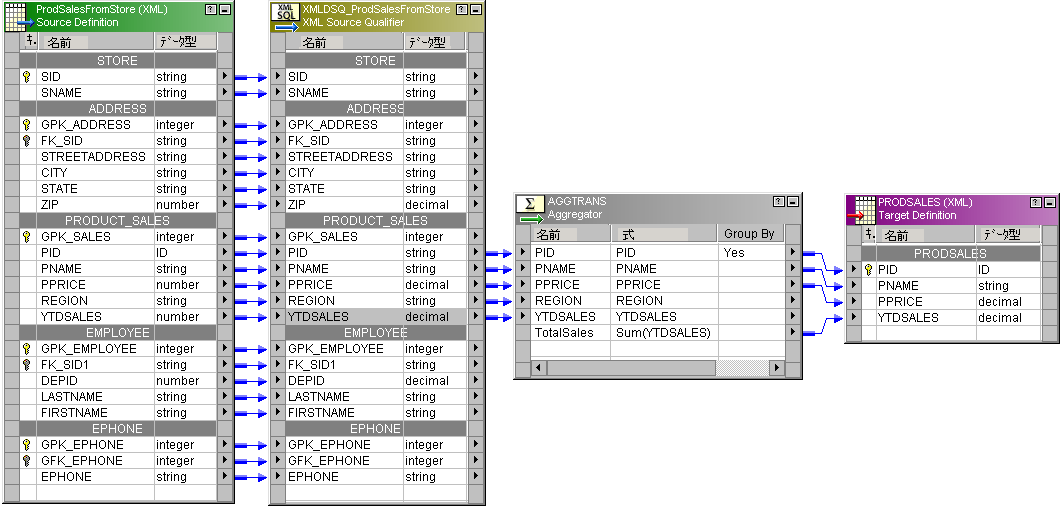Click the PRODSALES Target Definition icon
Screen dimensions: 1062x506
click(x=861, y=208)
